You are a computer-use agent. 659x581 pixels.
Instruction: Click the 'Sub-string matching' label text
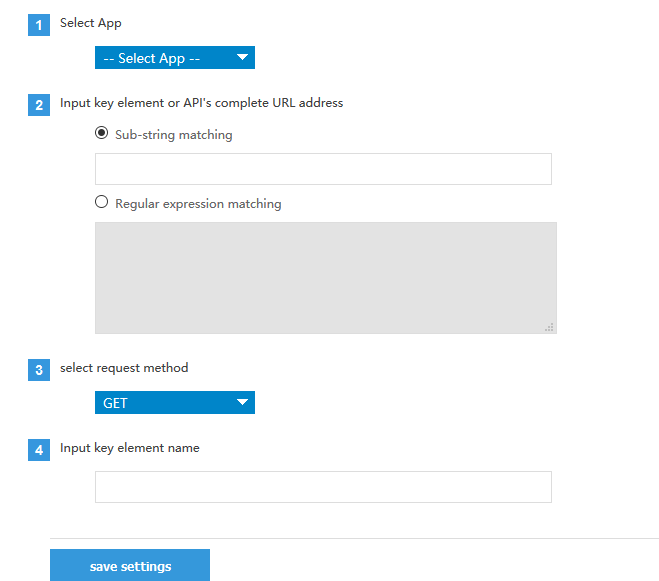(173, 135)
